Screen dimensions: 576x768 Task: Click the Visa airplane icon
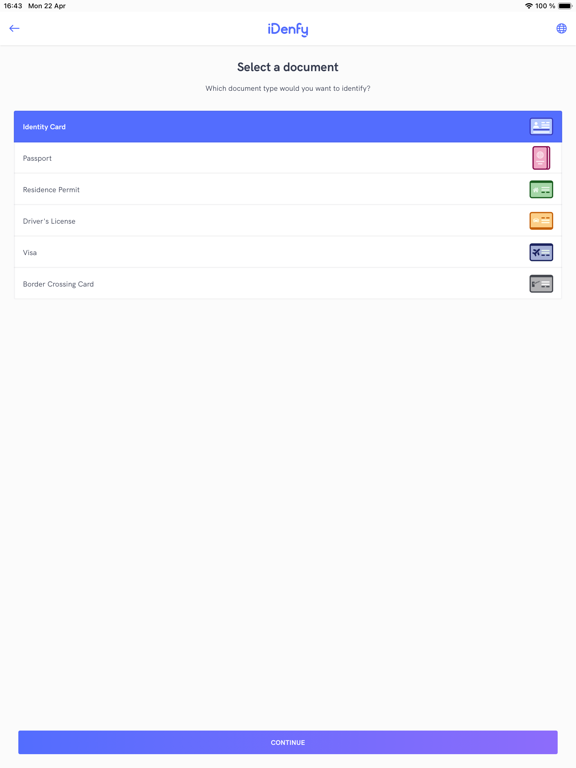tap(541, 252)
